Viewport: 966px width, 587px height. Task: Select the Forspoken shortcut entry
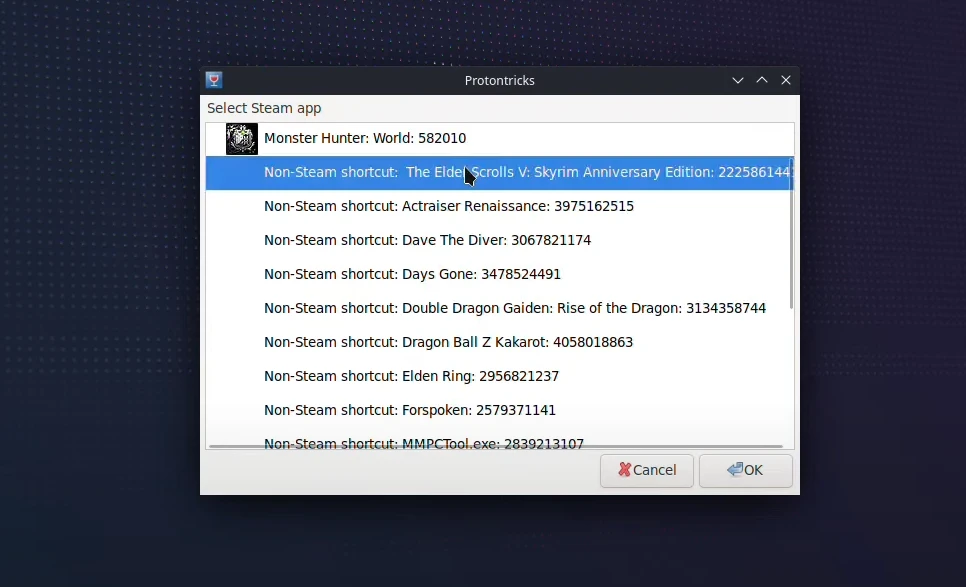click(500, 410)
